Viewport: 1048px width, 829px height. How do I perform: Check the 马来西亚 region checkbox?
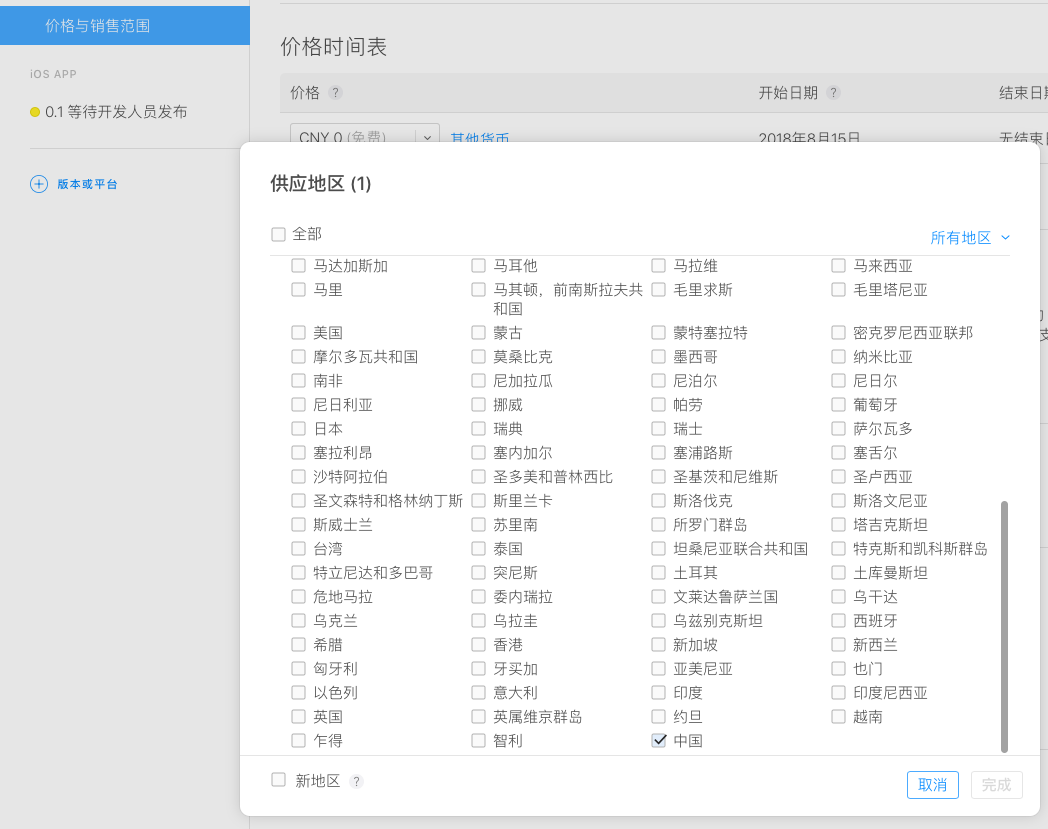(838, 265)
